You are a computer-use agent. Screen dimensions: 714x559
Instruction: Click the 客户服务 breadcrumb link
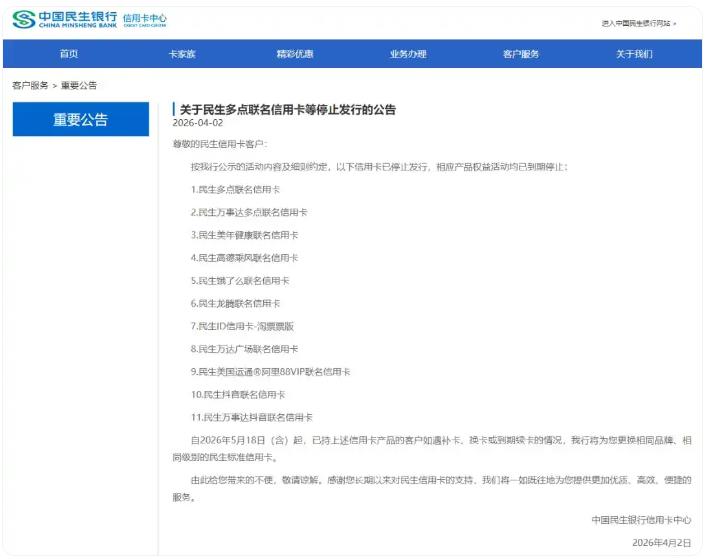30,86
